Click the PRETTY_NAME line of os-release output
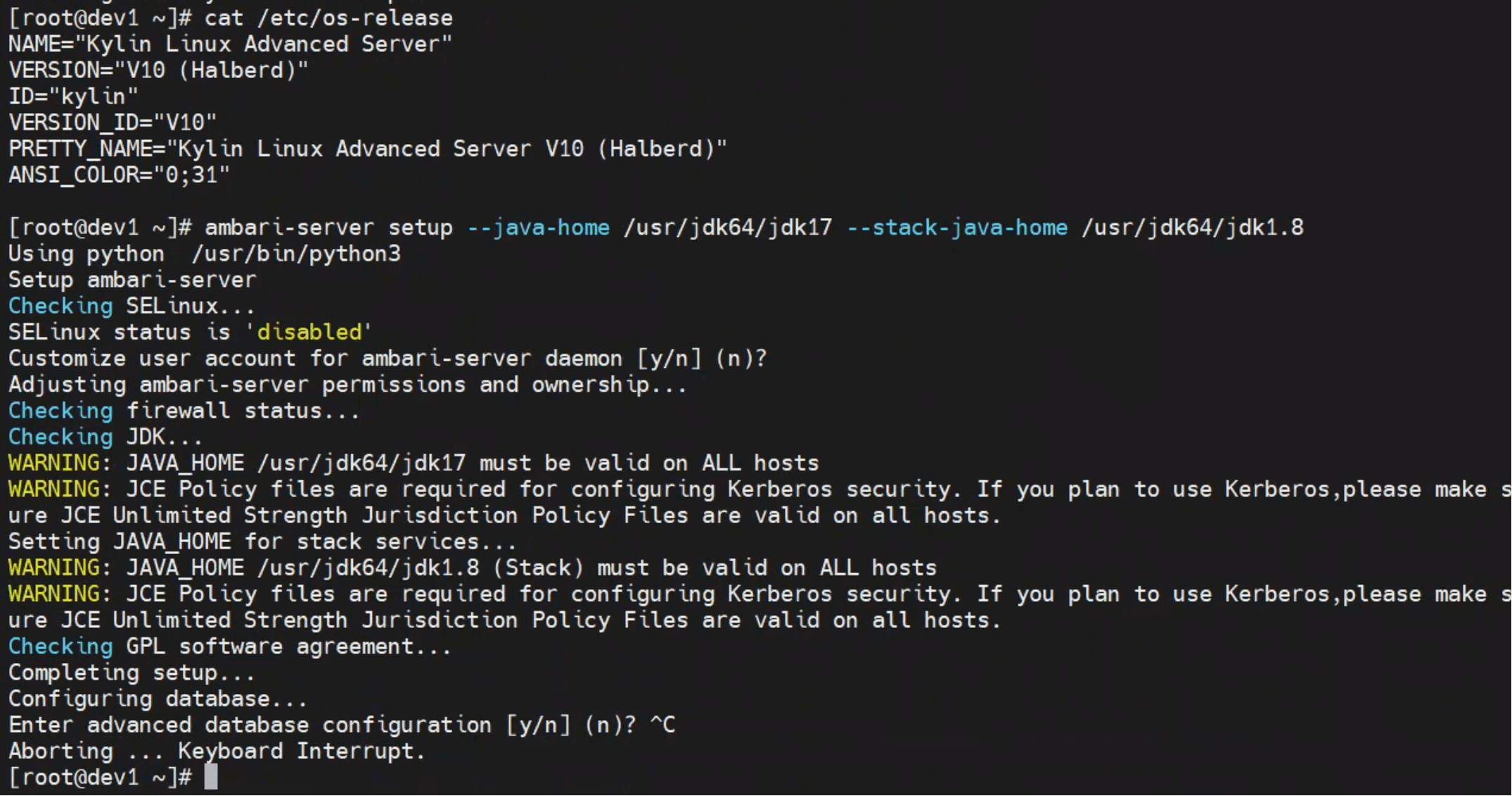Viewport: 1512px width, 796px height. click(367, 149)
